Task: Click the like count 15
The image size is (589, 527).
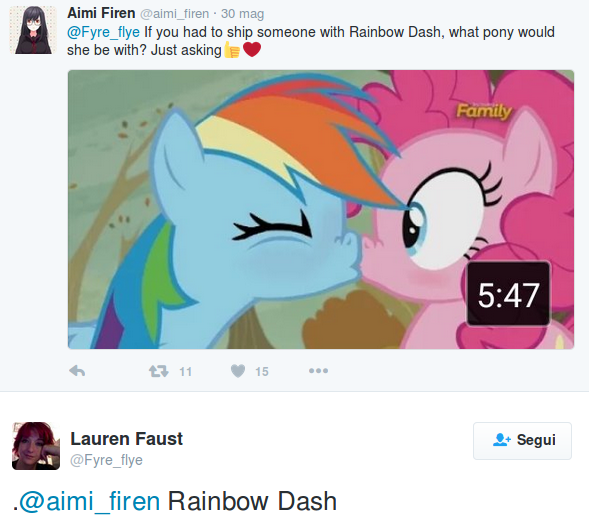Action: coord(262,372)
